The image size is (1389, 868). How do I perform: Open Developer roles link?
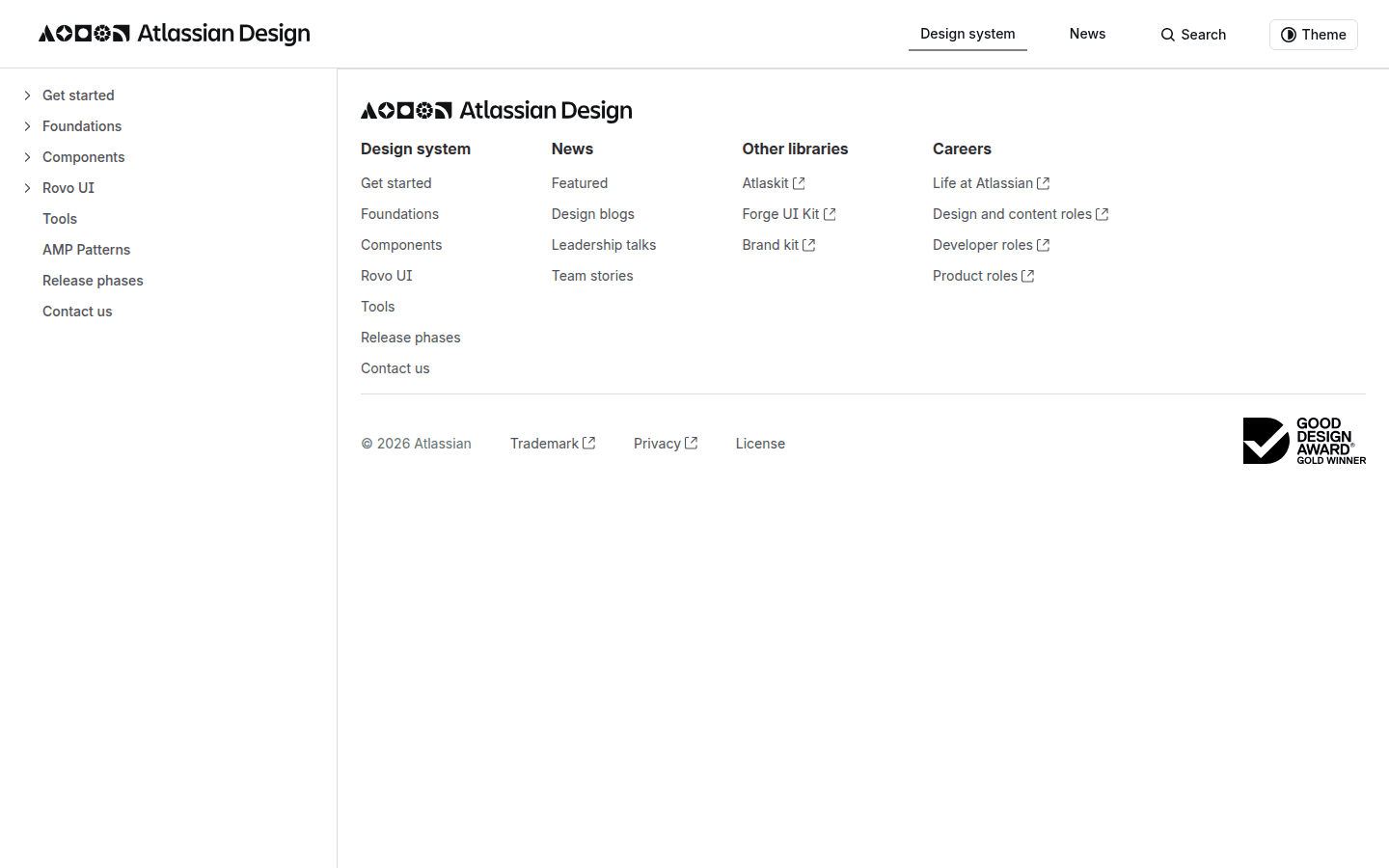(992, 245)
